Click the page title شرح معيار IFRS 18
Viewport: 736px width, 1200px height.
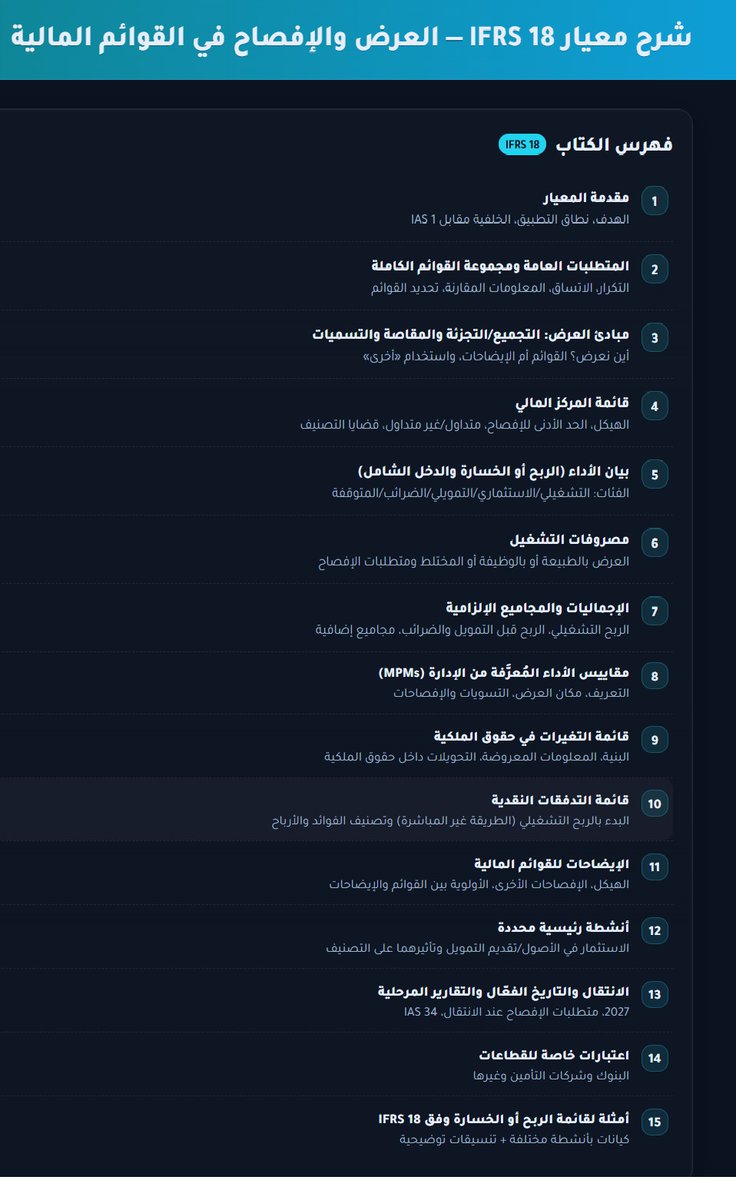[x=351, y=37]
